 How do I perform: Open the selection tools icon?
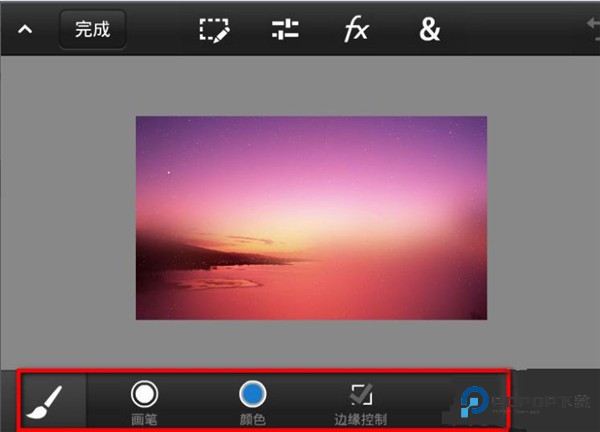point(214,30)
